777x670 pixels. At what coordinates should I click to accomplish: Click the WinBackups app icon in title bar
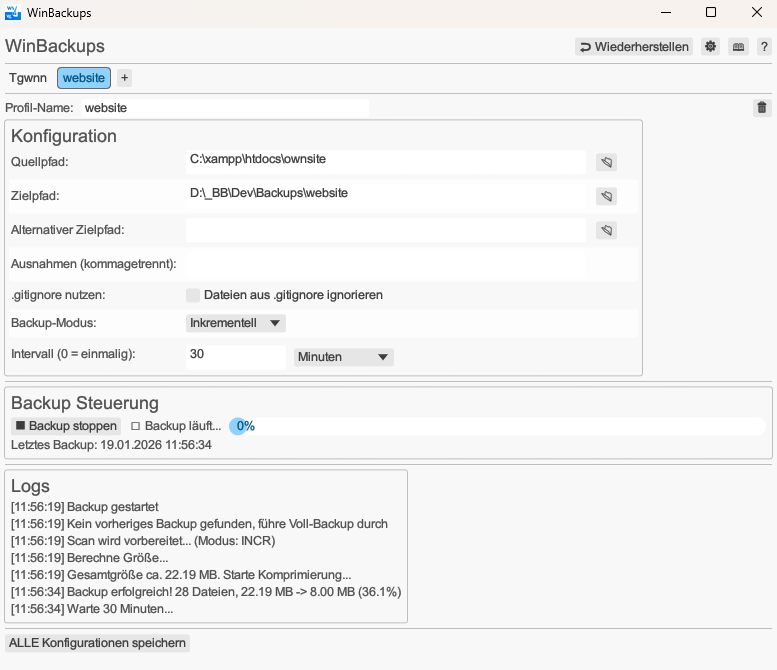(13, 12)
